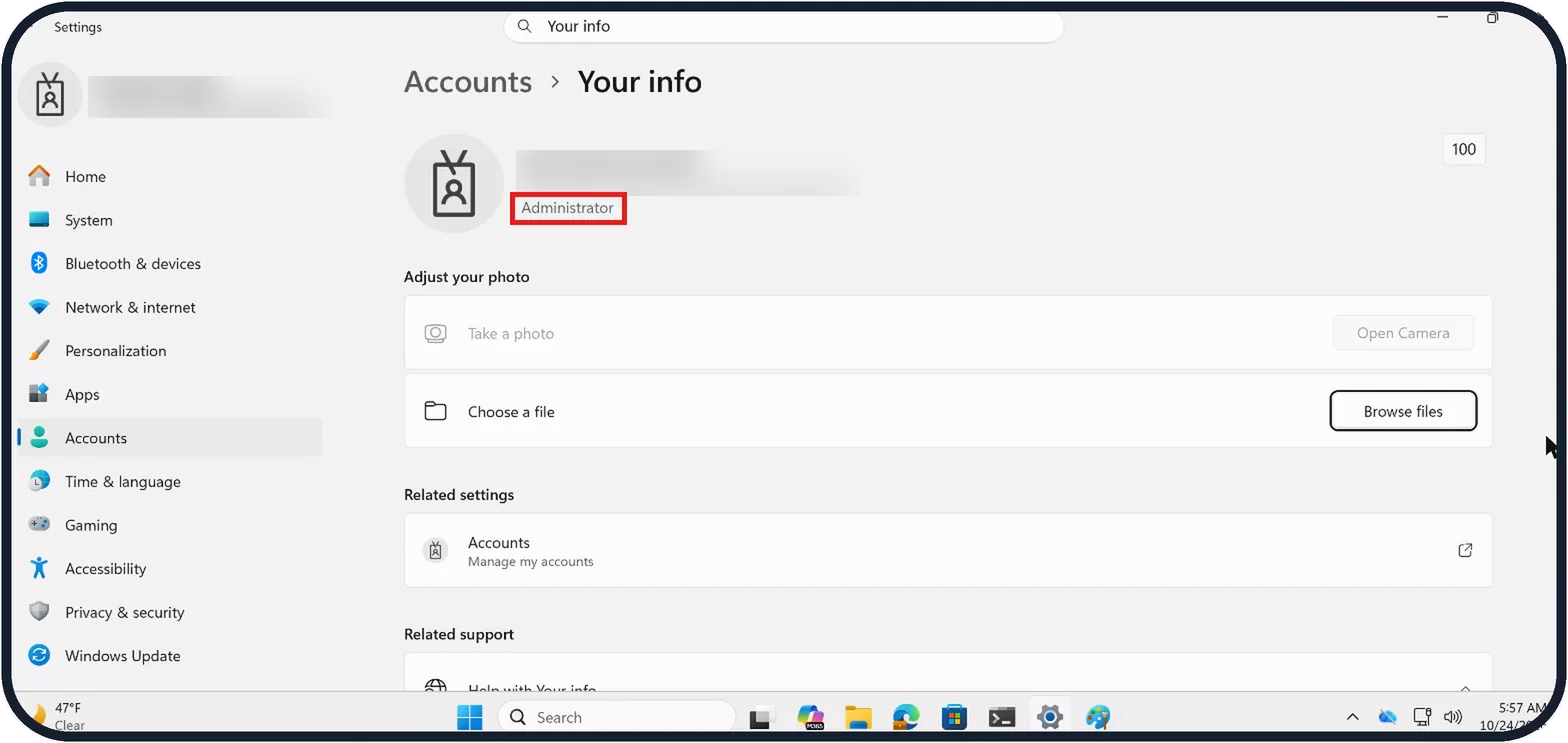
Task: Navigate to Apps settings
Action: [x=170, y=395]
